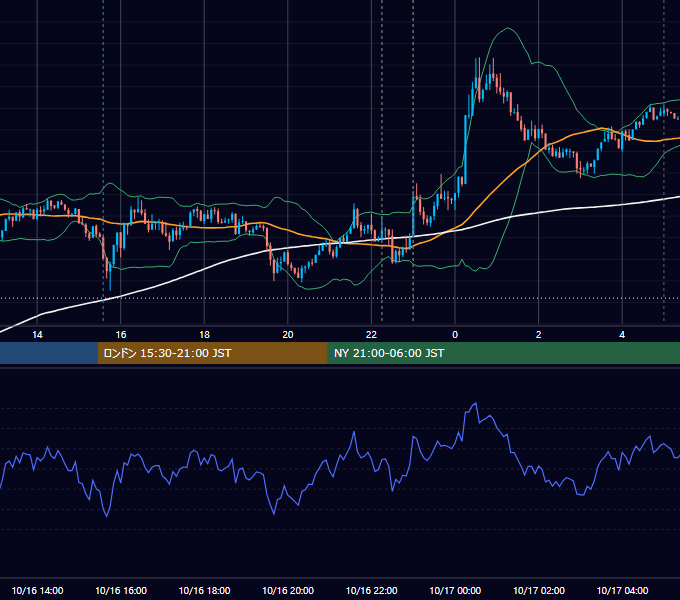
Task: Click the upper Bollinger band's peak after 01:00
Action: tap(507, 28)
